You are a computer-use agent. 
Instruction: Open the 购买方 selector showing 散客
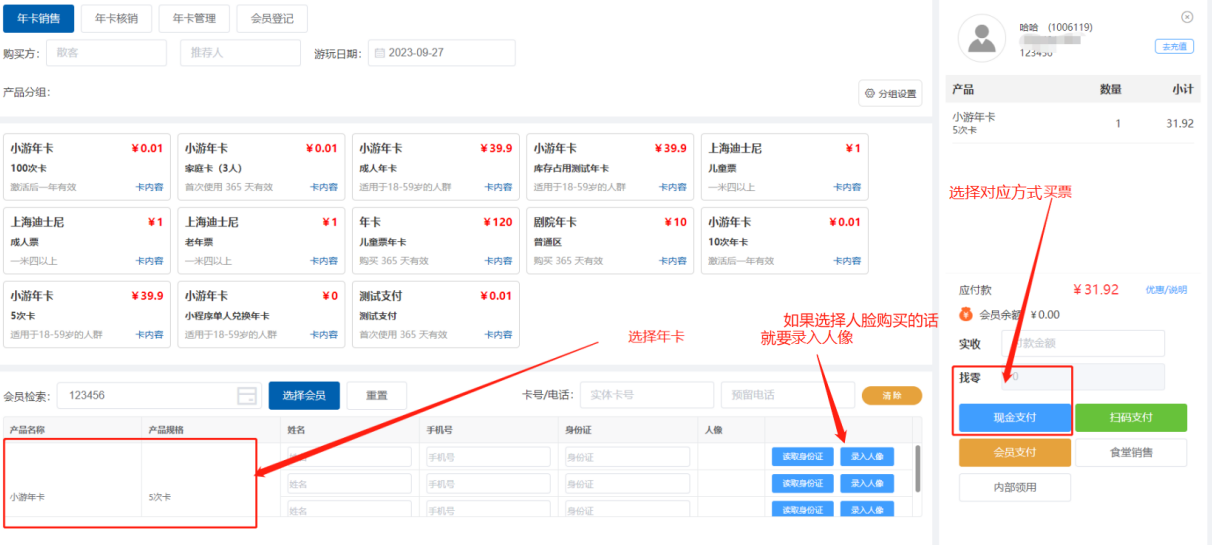point(106,53)
